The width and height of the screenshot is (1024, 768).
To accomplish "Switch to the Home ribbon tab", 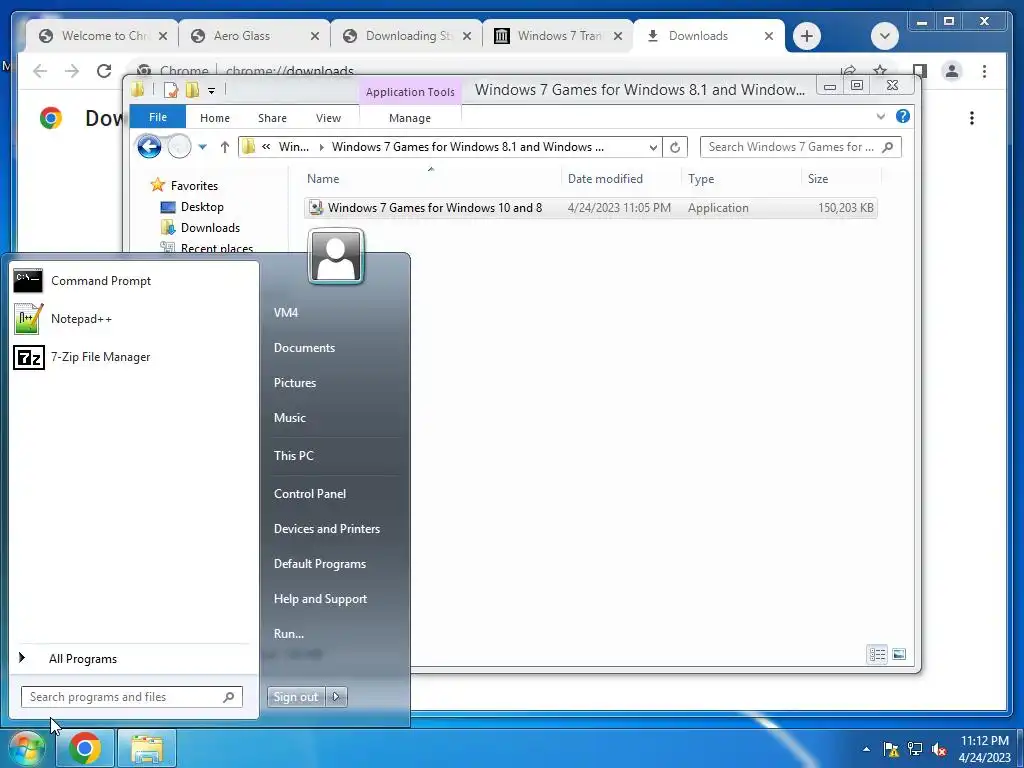I will click(215, 118).
